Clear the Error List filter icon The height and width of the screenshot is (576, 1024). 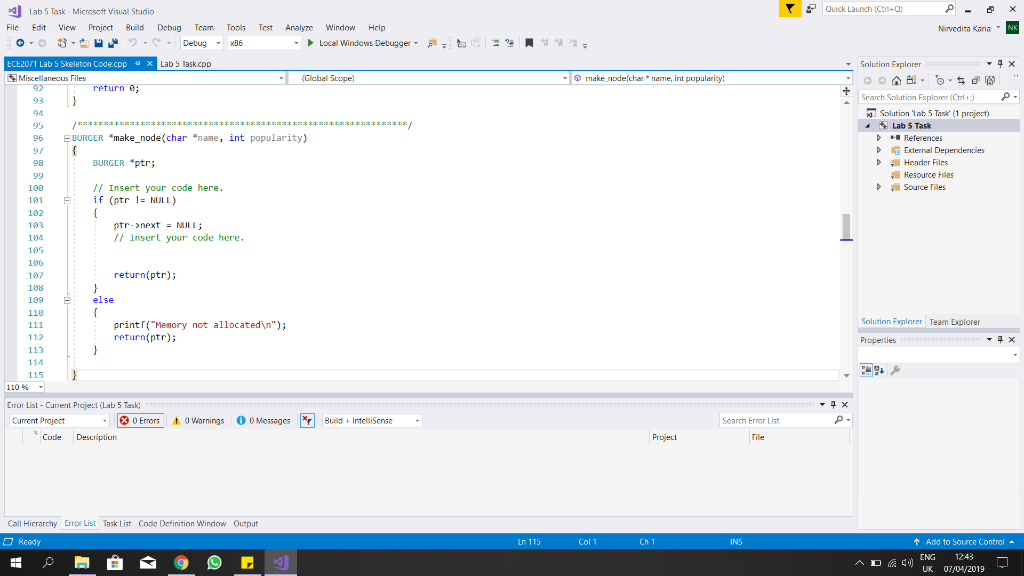(x=307, y=421)
